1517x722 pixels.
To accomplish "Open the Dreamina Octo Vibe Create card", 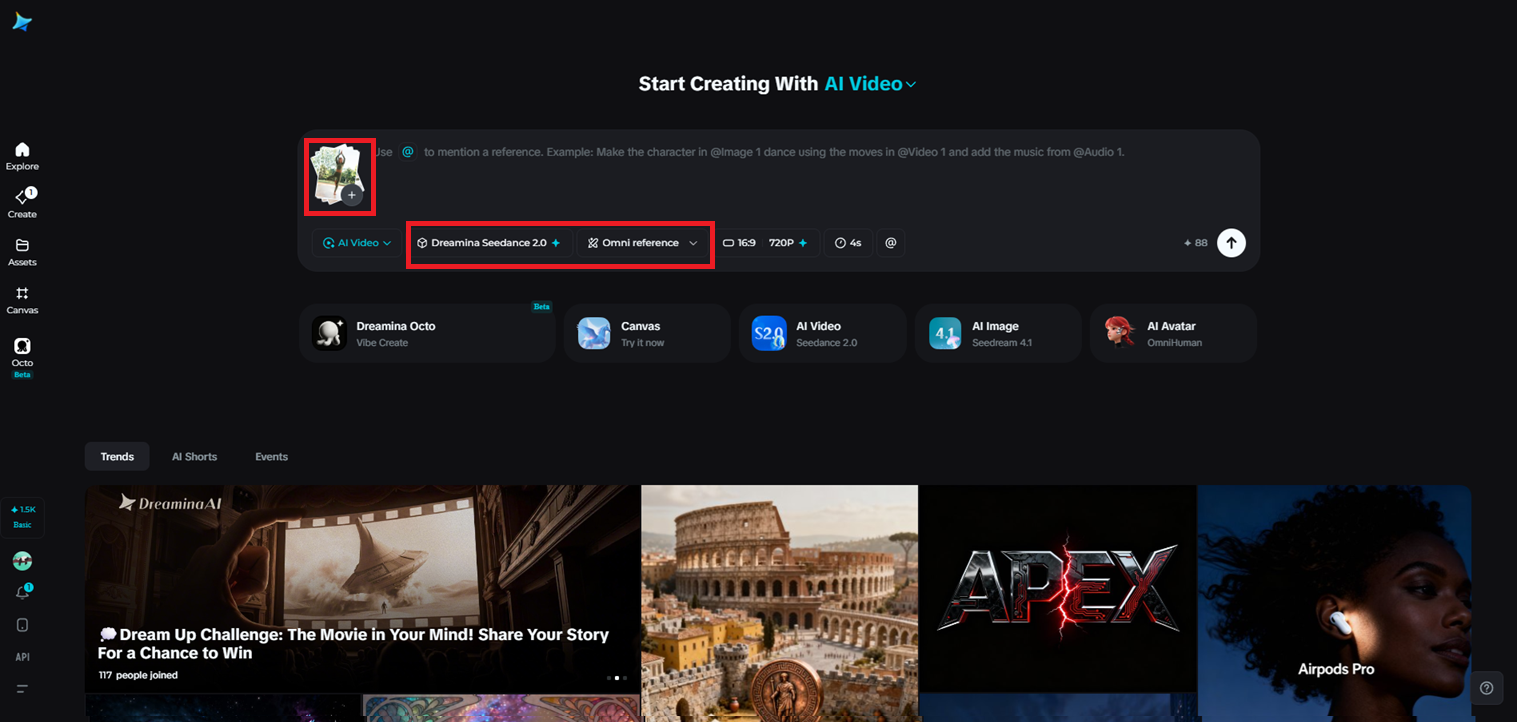I will tap(427, 333).
